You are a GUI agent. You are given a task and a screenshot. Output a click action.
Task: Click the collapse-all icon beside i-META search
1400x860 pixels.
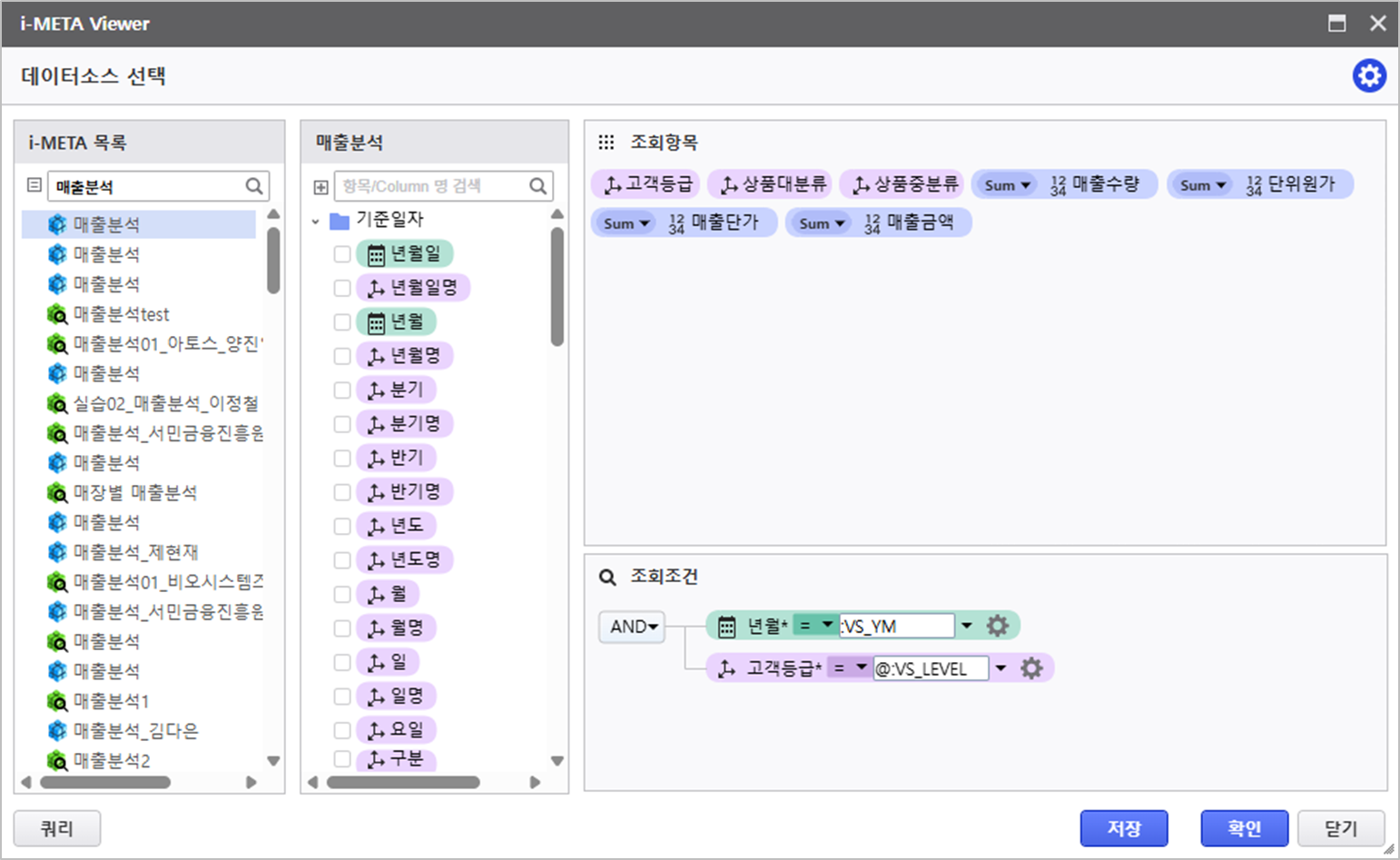(x=35, y=185)
